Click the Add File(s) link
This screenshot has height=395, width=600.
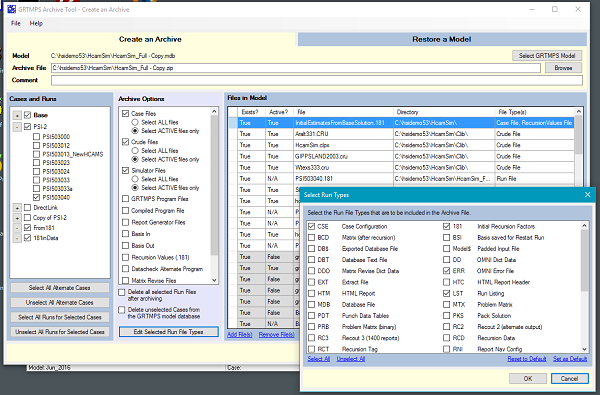point(240,335)
